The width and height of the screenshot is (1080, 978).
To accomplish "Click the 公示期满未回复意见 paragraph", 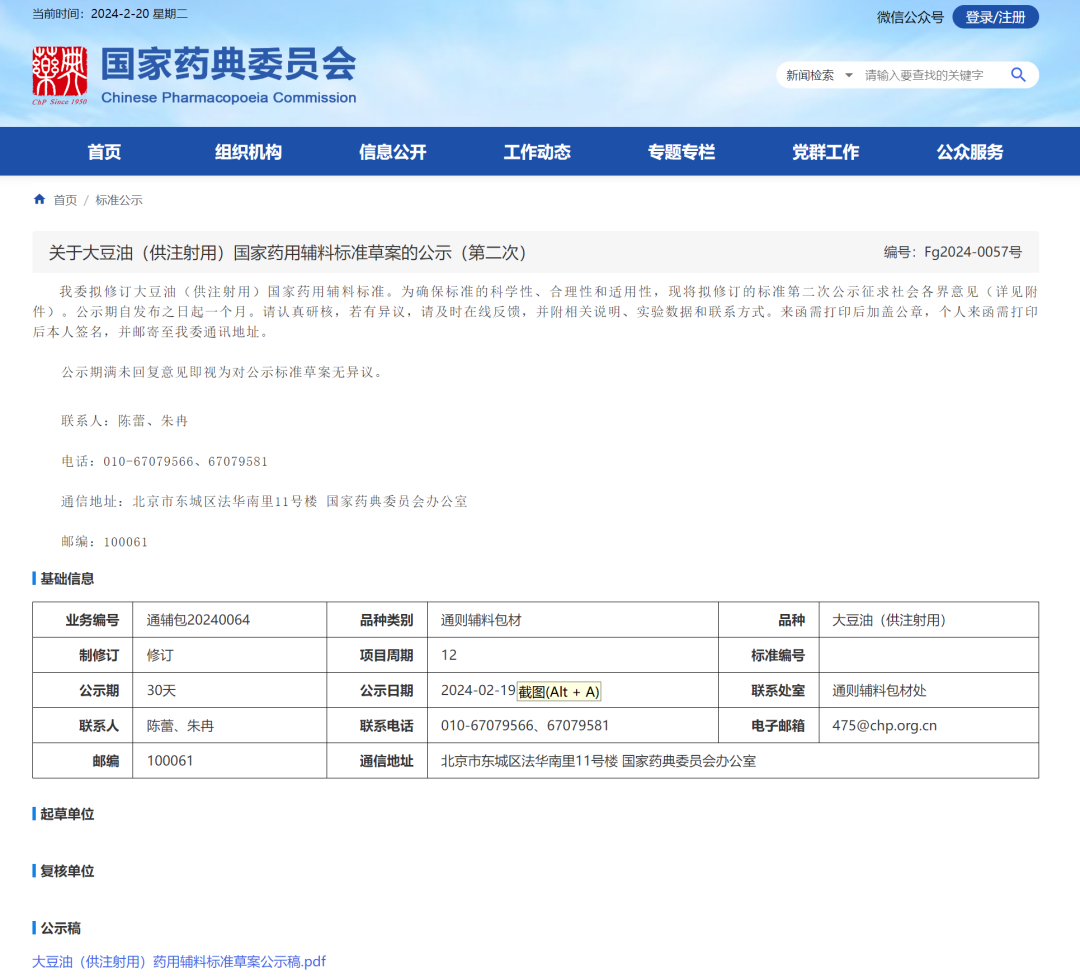I will 222,372.
